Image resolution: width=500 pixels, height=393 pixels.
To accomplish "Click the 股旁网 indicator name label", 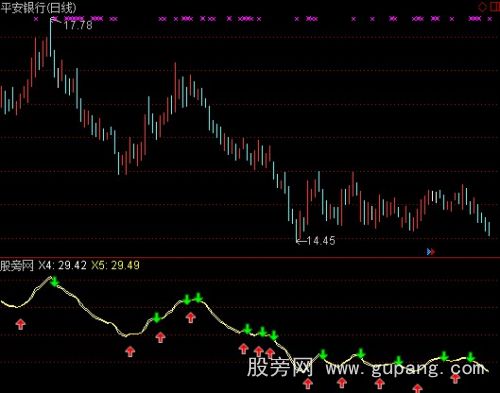I will coord(17,266).
